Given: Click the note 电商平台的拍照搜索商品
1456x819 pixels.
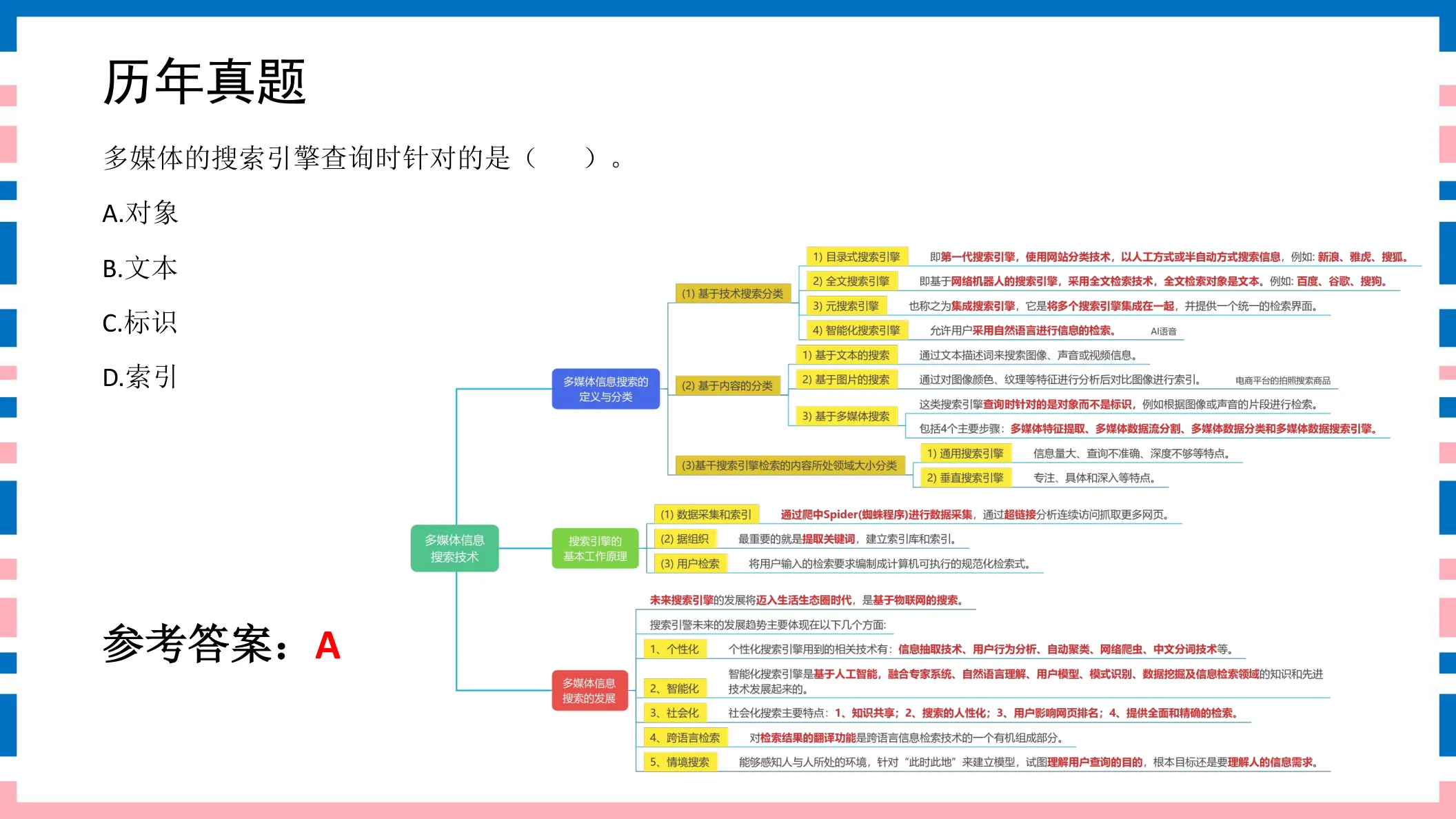Looking at the screenshot, I should coord(1283,381).
